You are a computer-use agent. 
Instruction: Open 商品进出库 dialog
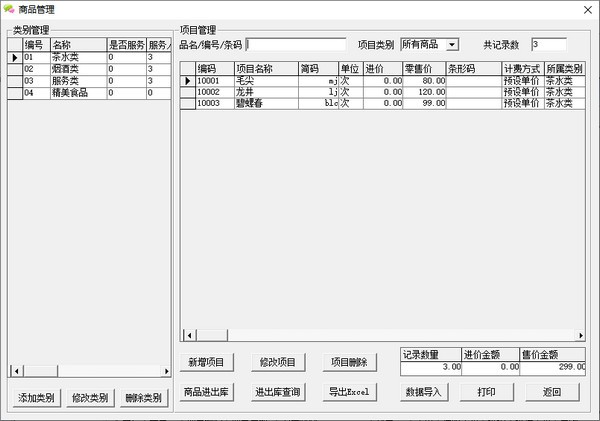click(207, 392)
